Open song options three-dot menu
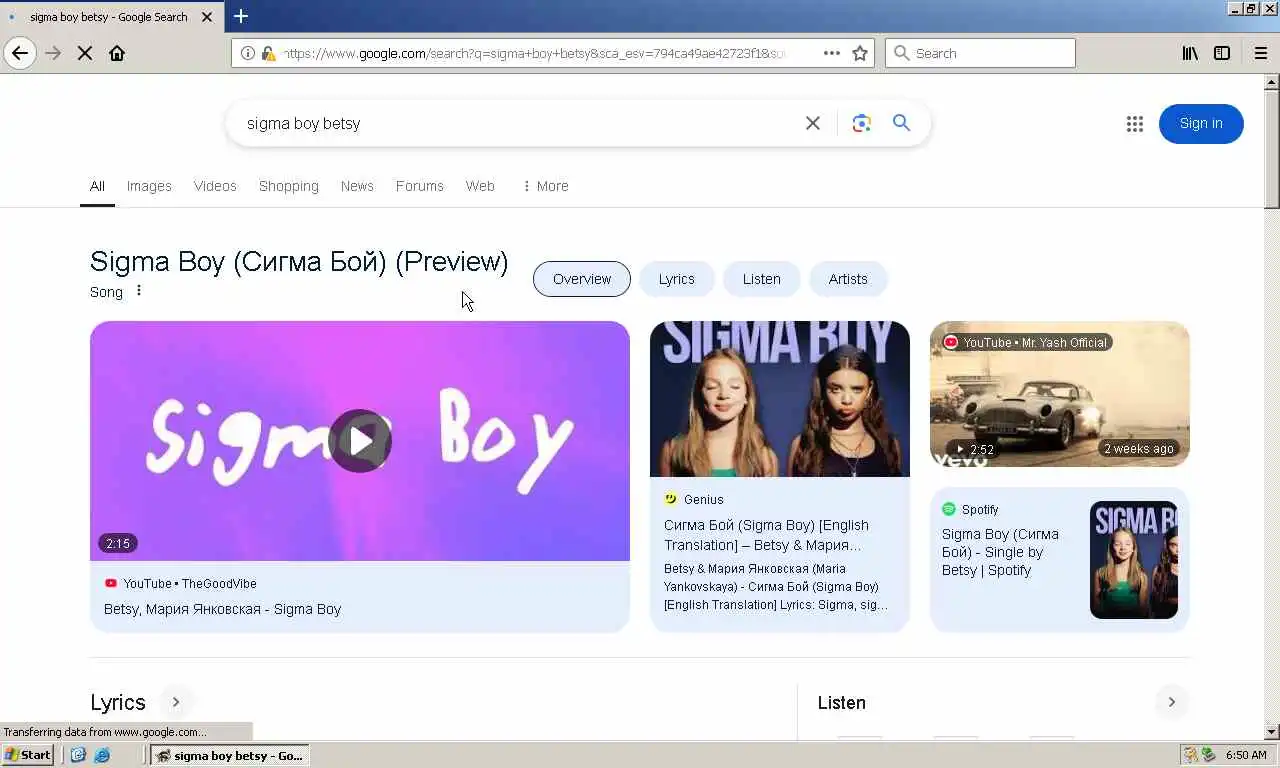This screenshot has height=768, width=1280. coord(139,291)
